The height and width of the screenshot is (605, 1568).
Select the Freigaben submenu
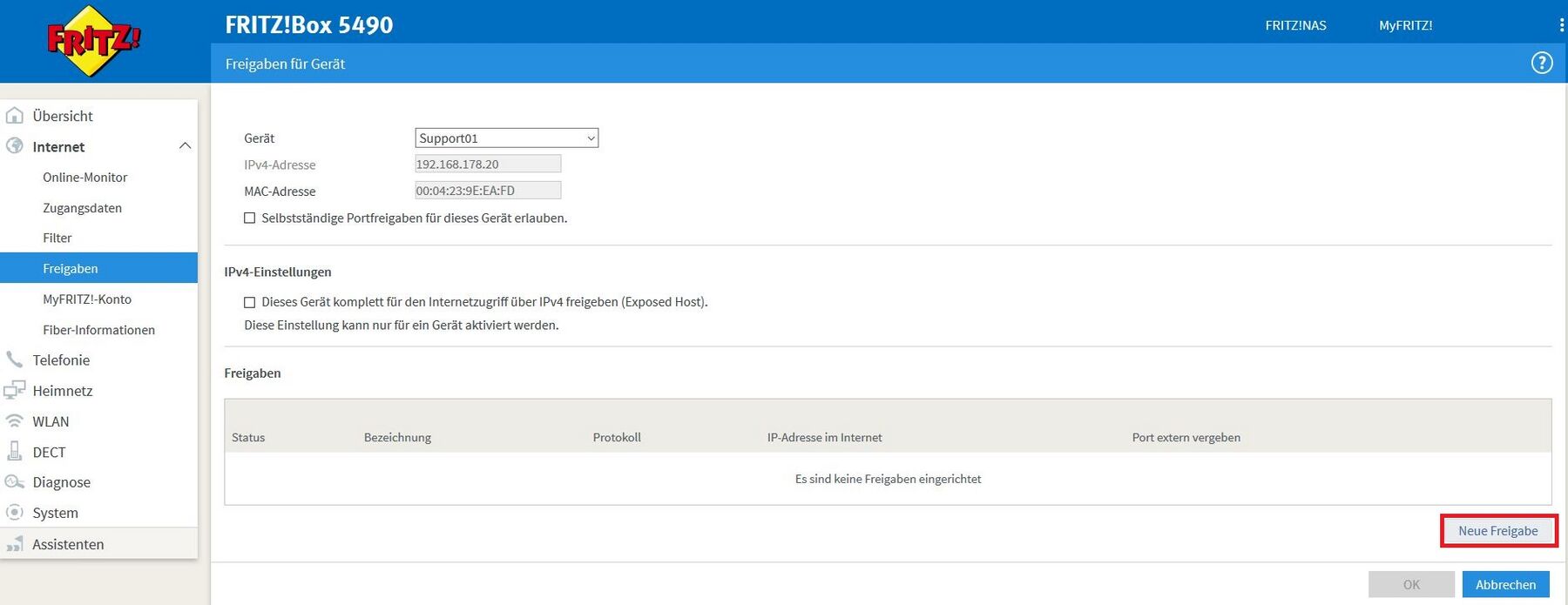(x=98, y=268)
